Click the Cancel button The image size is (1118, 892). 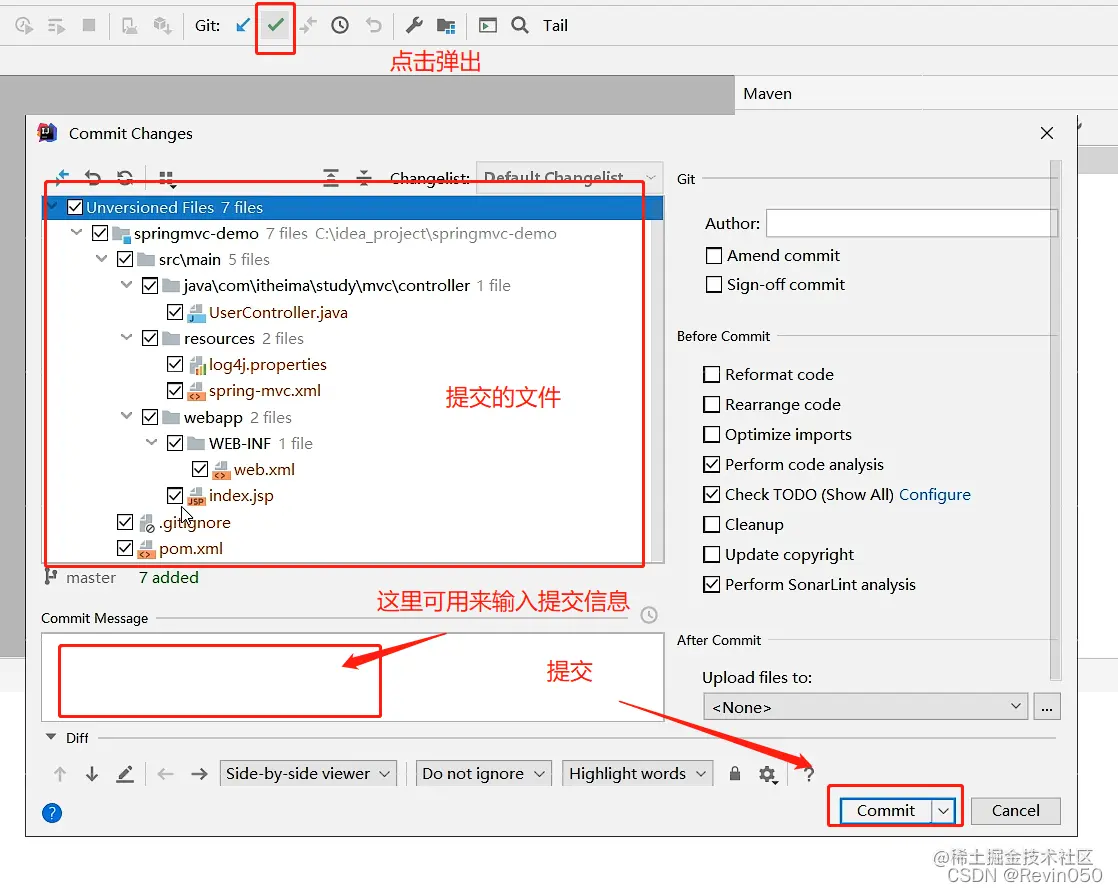(x=1015, y=811)
